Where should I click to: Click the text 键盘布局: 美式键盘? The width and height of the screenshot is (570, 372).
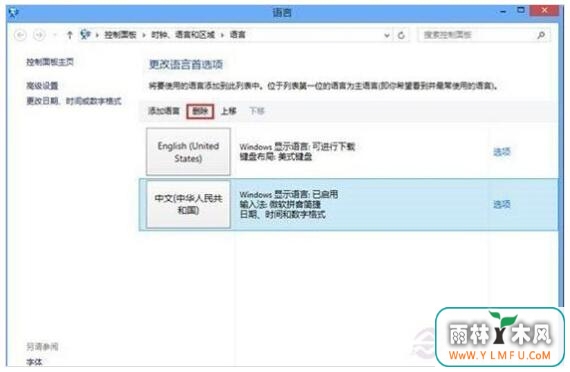point(276,157)
